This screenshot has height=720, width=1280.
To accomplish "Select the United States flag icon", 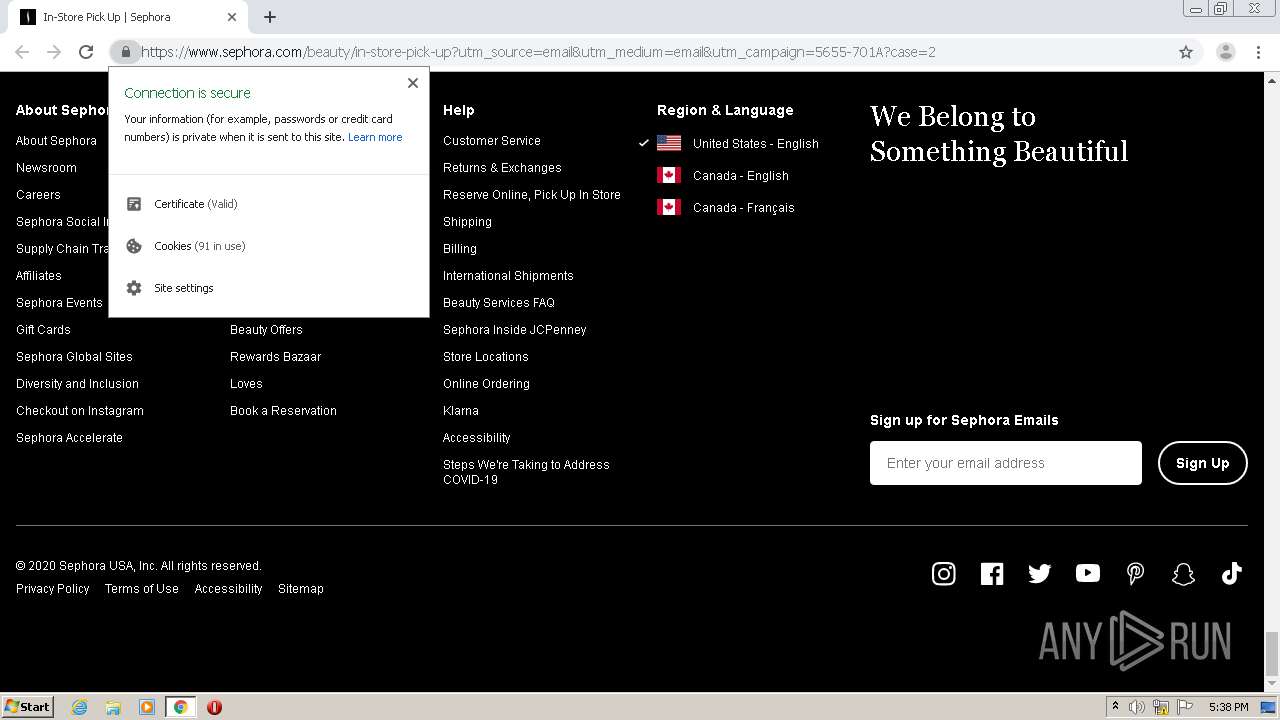I will [x=669, y=143].
